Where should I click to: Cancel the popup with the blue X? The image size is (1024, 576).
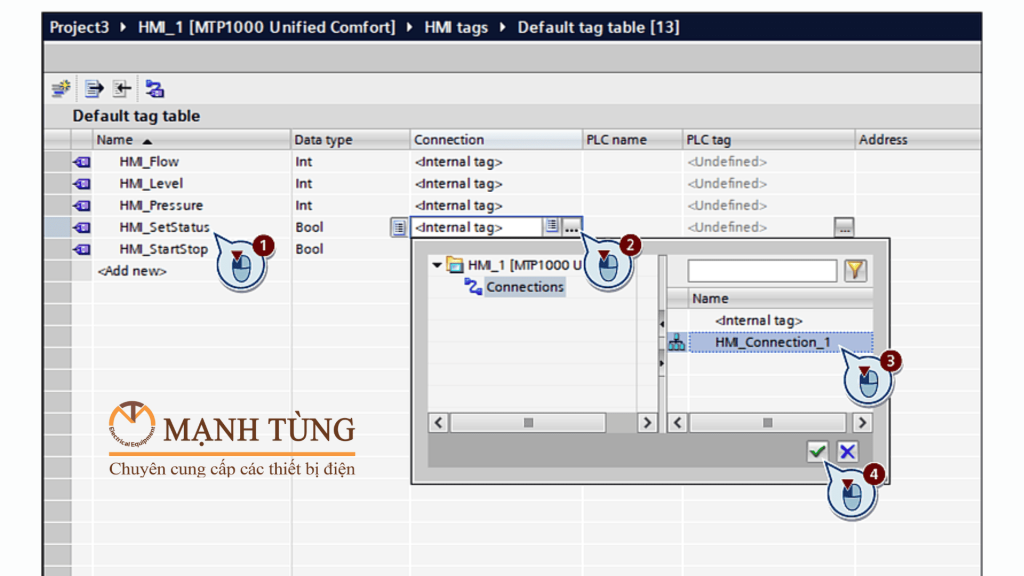click(x=847, y=452)
